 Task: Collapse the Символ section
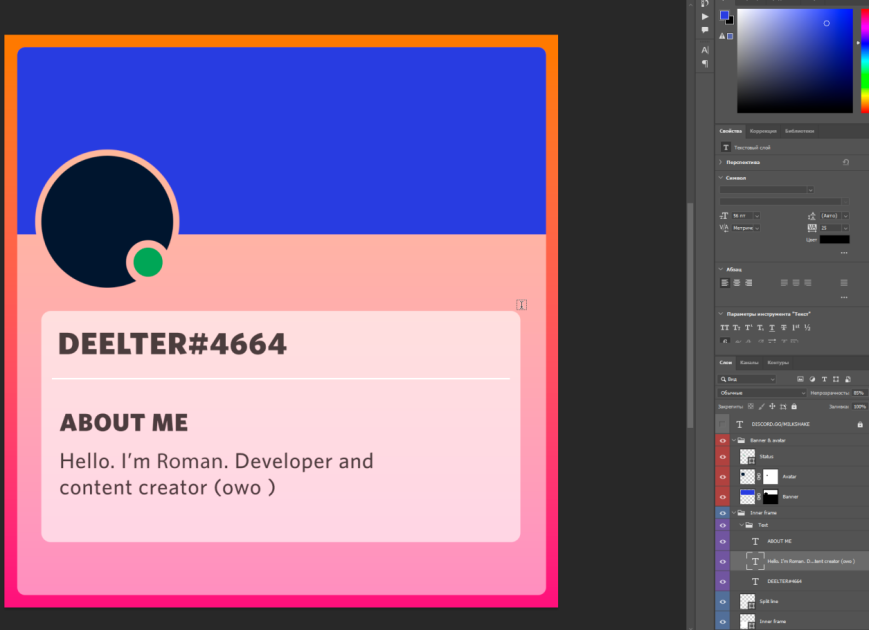tap(720, 178)
